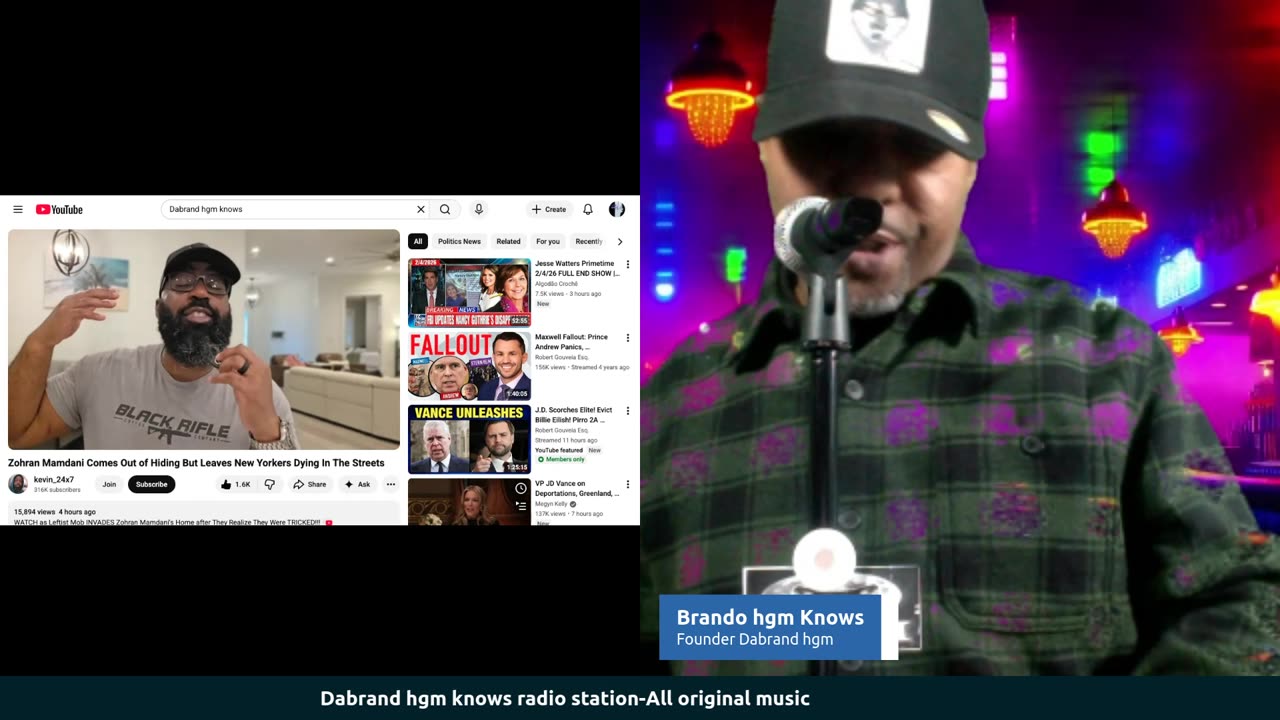Advance the filter chips with right arrow
The image size is (1280, 720).
(619, 241)
